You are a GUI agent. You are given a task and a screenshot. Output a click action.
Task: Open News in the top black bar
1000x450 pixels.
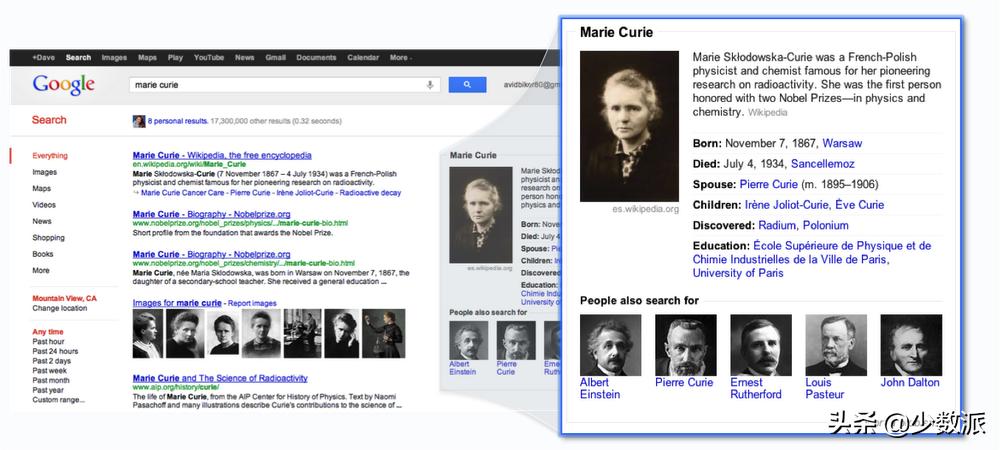pyautogui.click(x=244, y=57)
